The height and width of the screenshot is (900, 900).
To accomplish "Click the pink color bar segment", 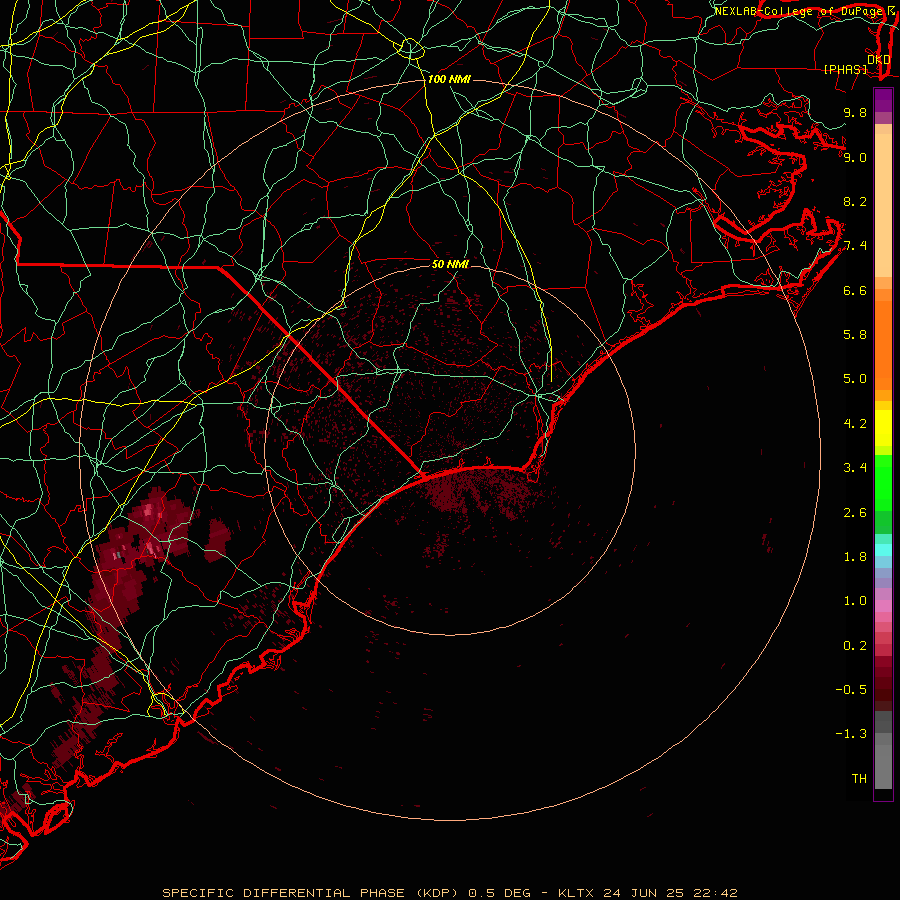I will coord(883,606).
